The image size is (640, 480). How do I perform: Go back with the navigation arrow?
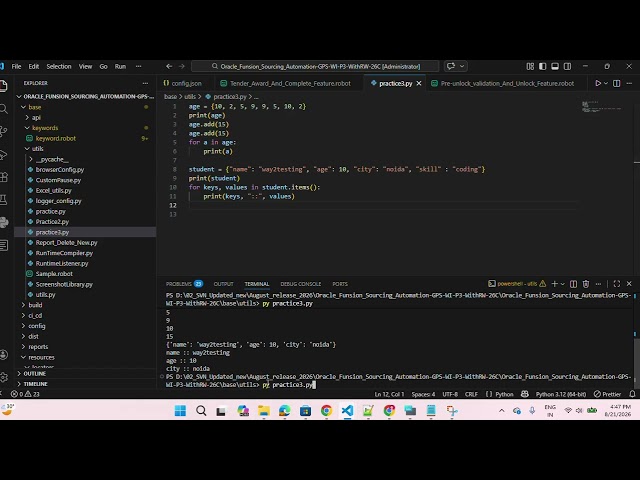(169, 66)
